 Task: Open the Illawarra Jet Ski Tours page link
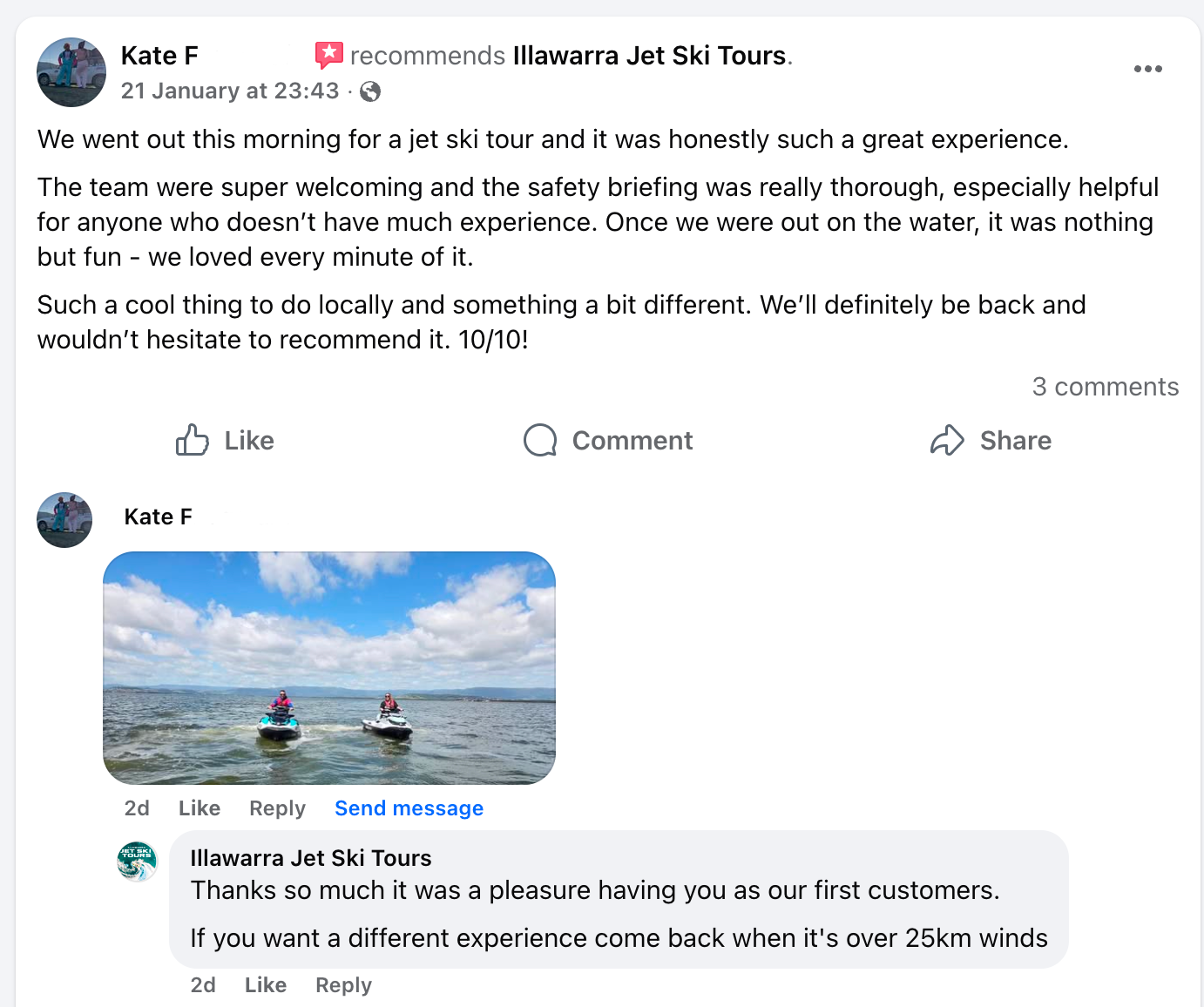(649, 56)
